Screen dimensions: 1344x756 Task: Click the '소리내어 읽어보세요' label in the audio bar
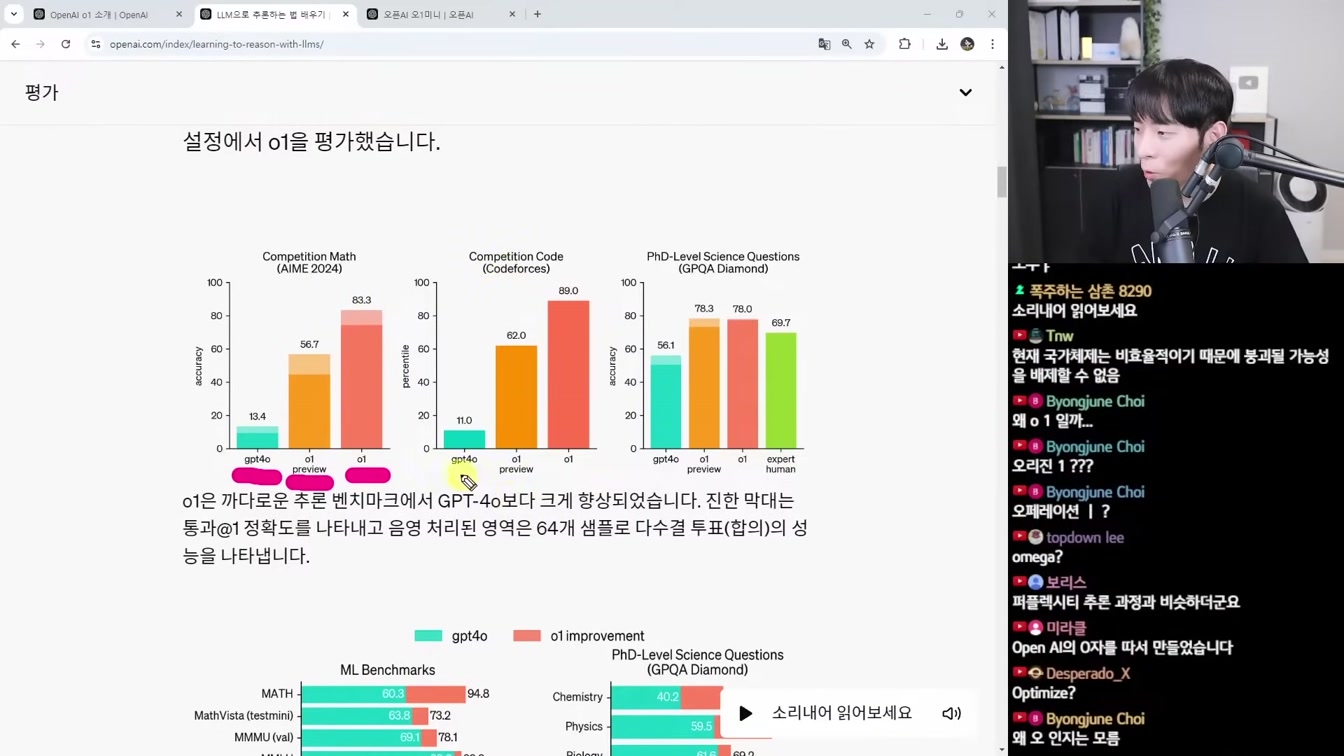point(842,713)
